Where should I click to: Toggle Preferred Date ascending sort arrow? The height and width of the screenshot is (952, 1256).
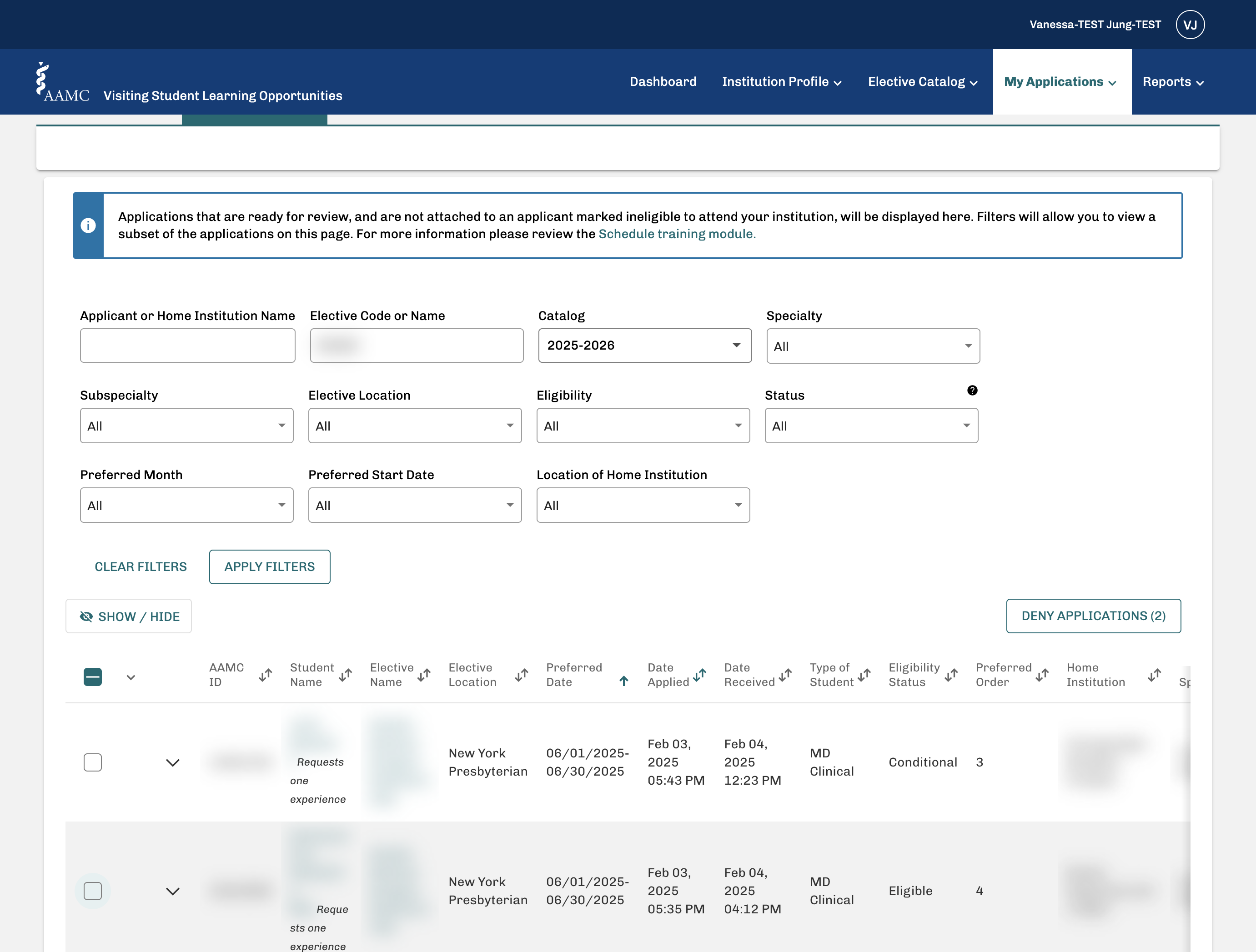click(x=623, y=681)
